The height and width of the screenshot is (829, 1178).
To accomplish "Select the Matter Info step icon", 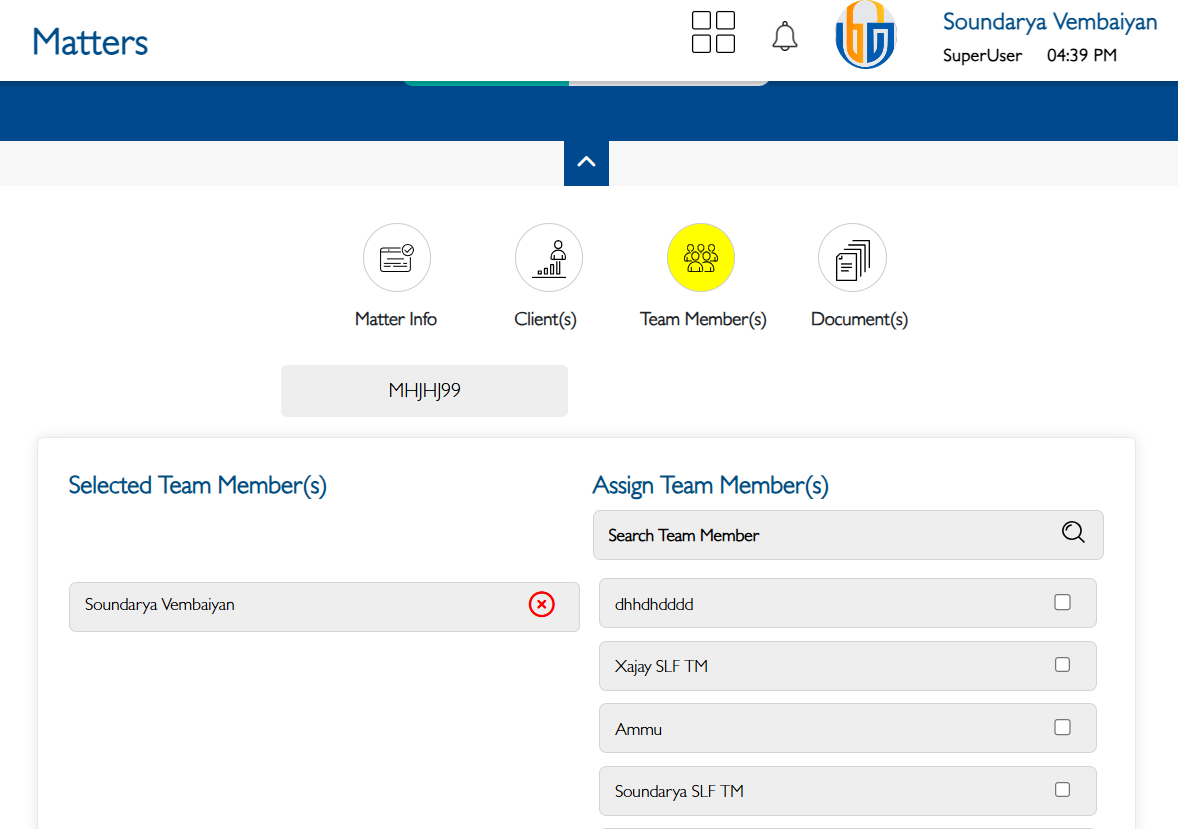I will point(396,258).
